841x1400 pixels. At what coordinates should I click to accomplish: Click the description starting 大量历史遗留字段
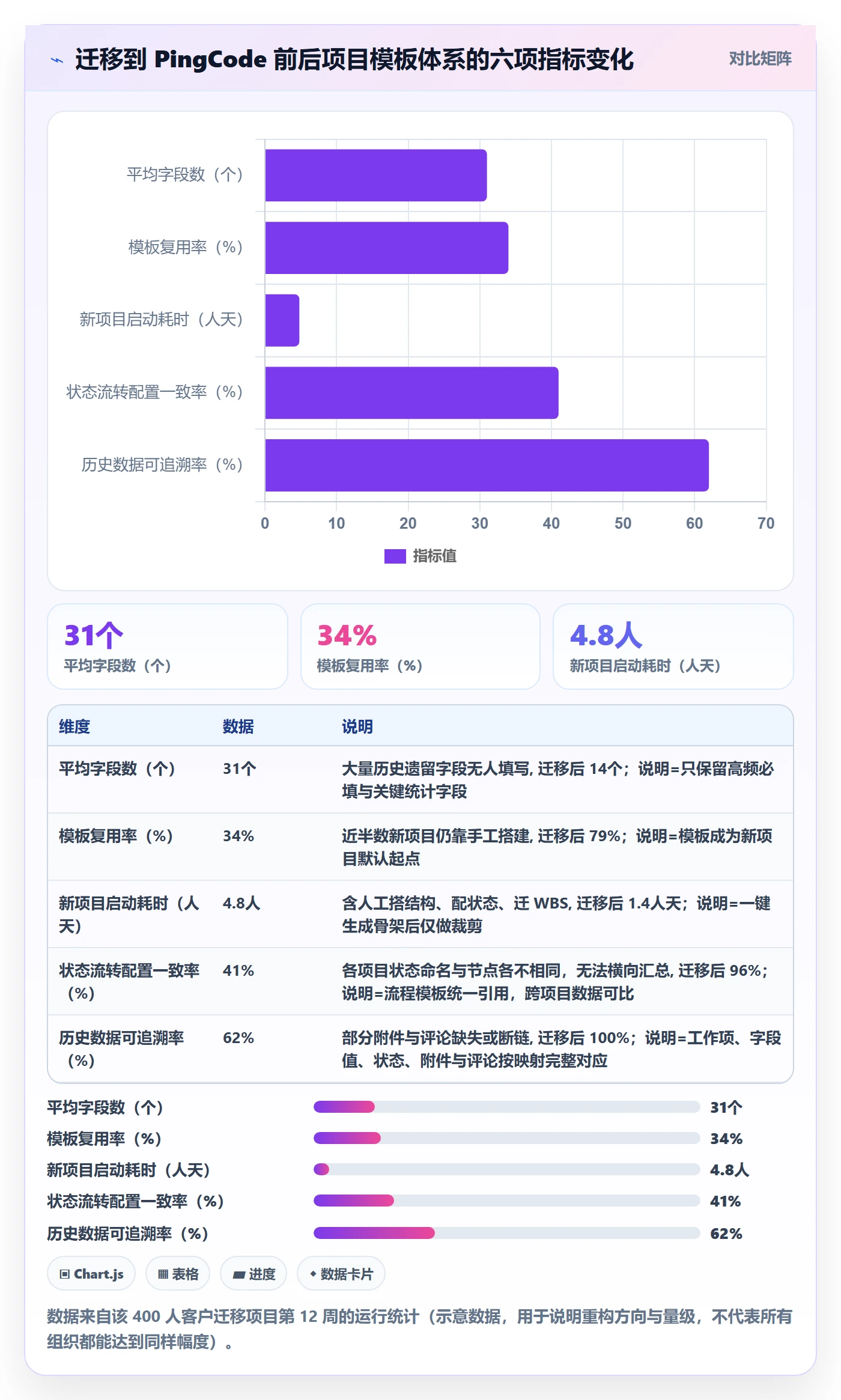point(558,780)
